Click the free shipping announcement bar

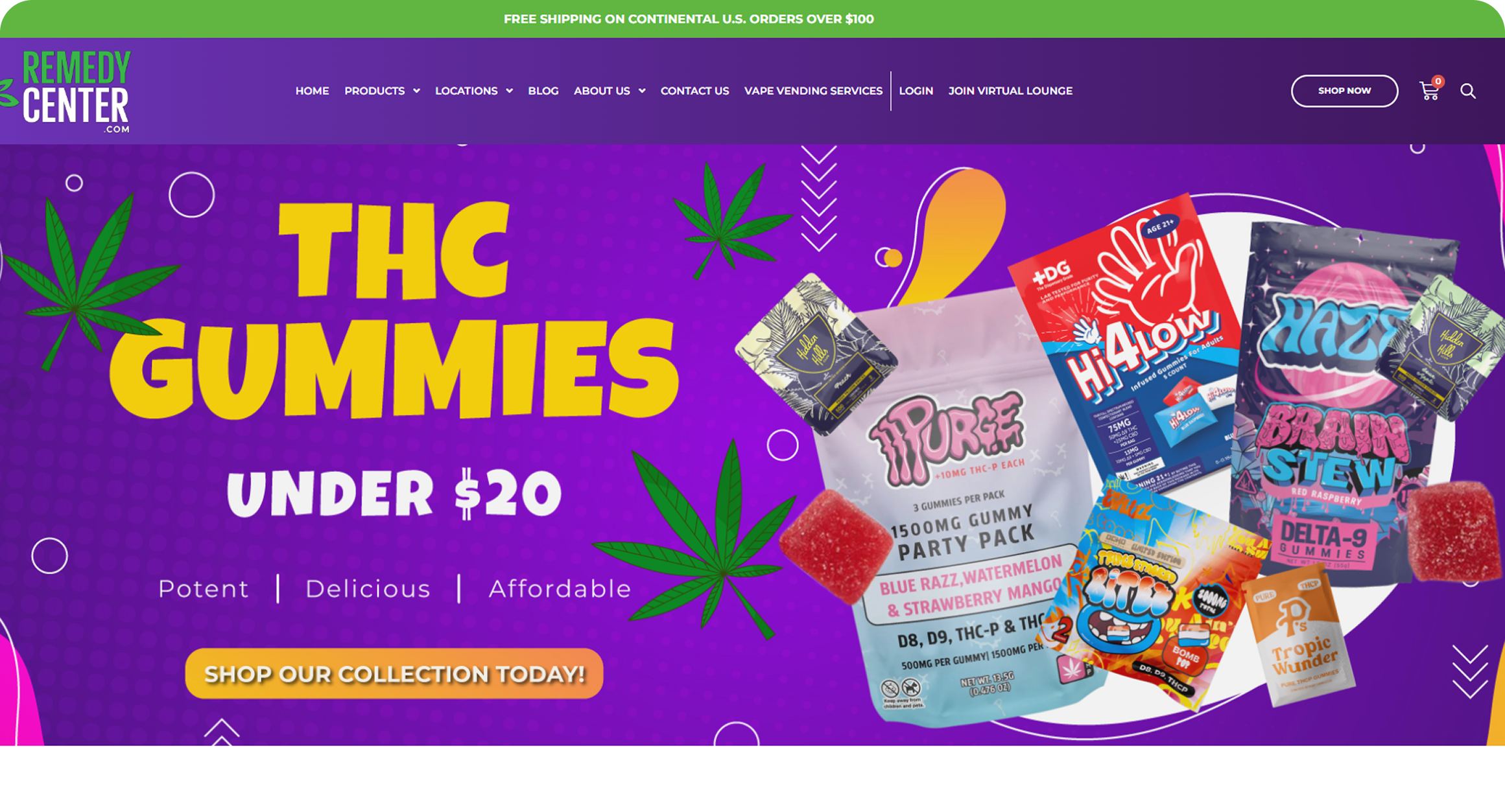click(752, 19)
